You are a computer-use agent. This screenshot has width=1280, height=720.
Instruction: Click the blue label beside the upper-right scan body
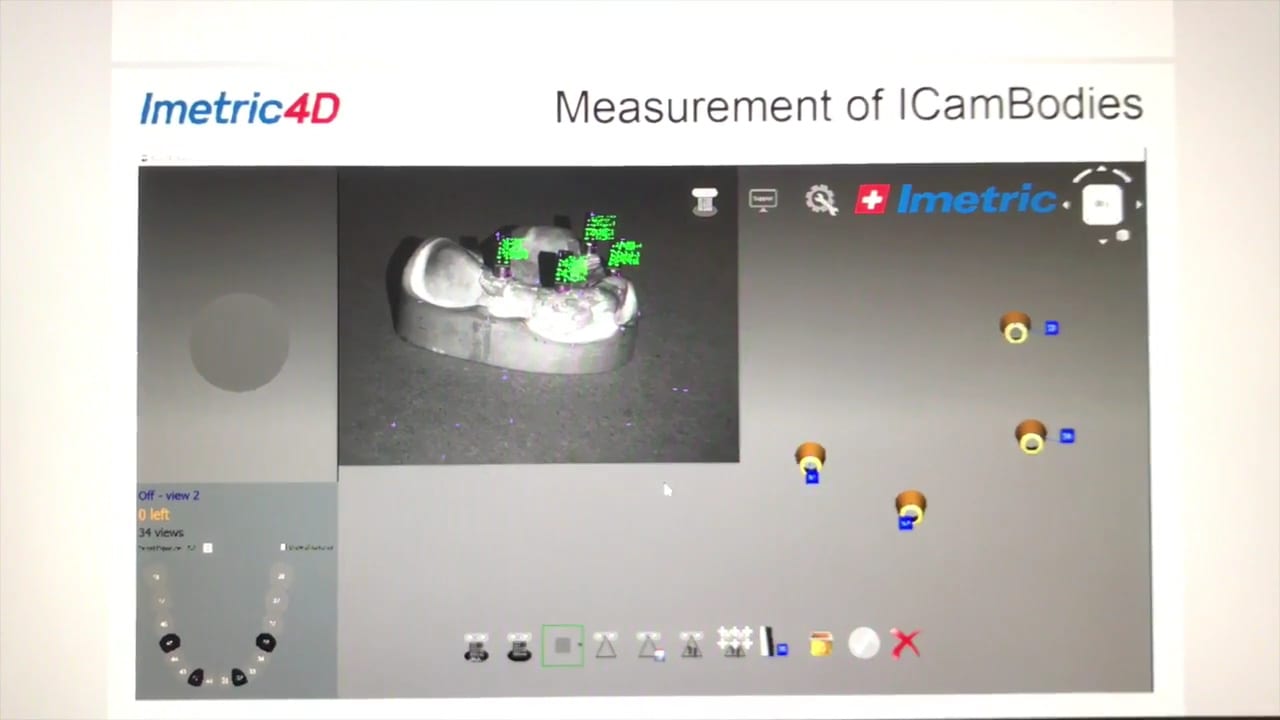(x=1051, y=327)
